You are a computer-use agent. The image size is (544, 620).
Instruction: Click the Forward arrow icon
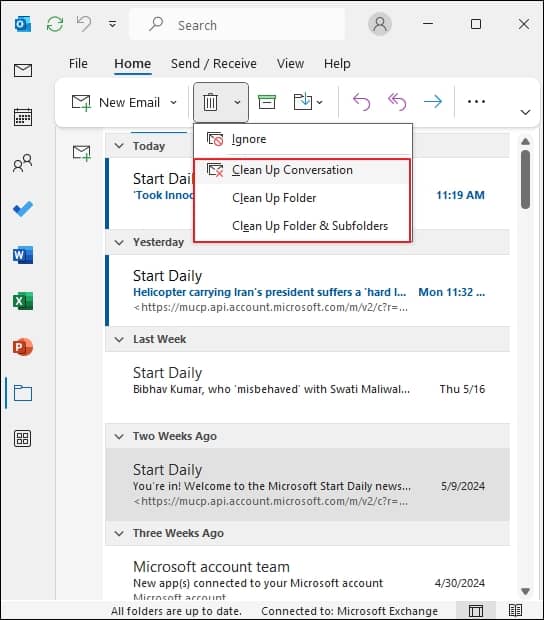pos(433,102)
